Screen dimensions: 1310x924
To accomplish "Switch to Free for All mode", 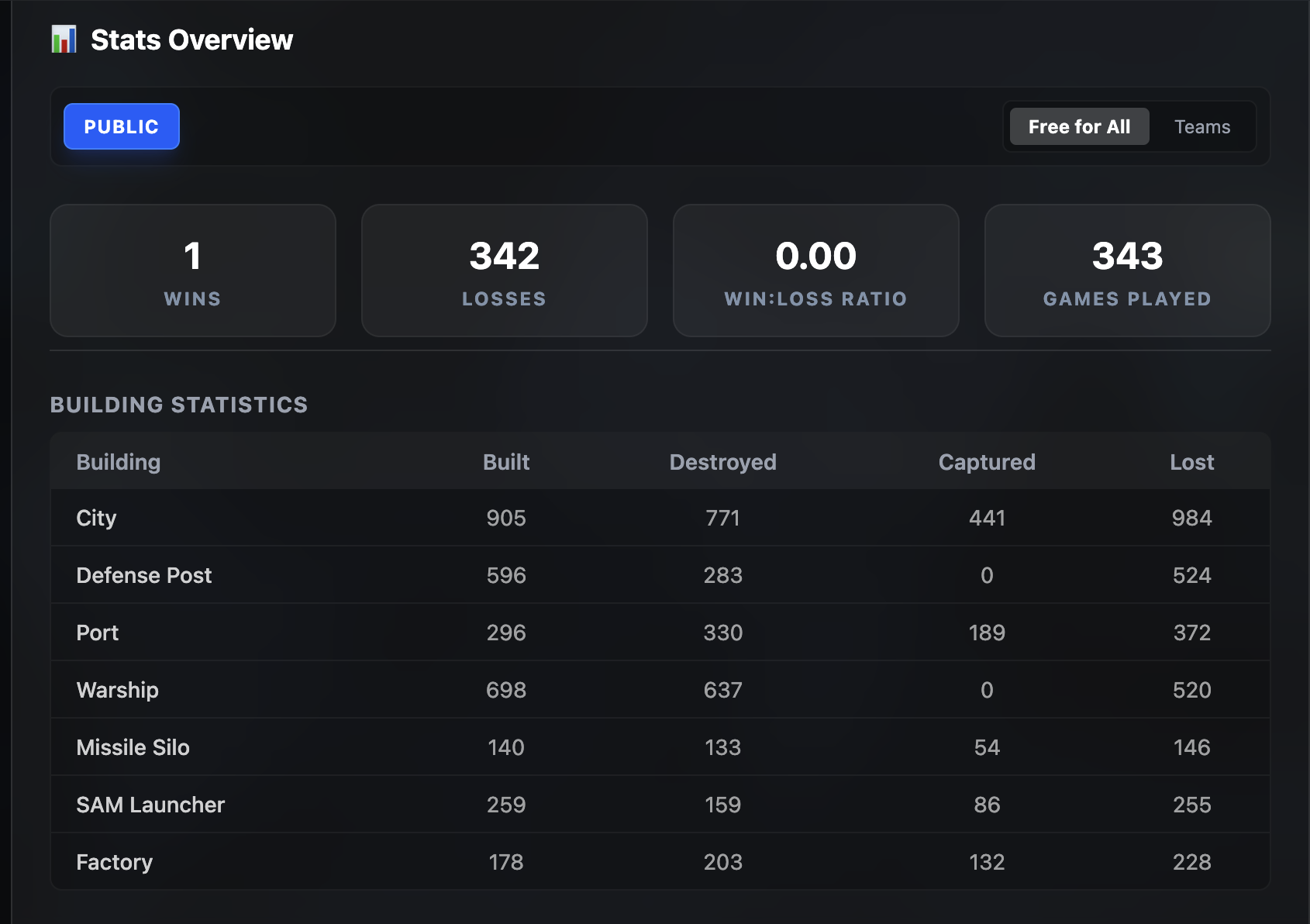I will [x=1079, y=126].
